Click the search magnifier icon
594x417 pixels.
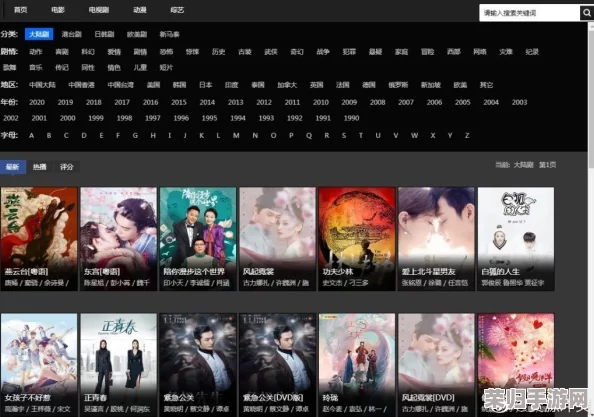(x=586, y=13)
